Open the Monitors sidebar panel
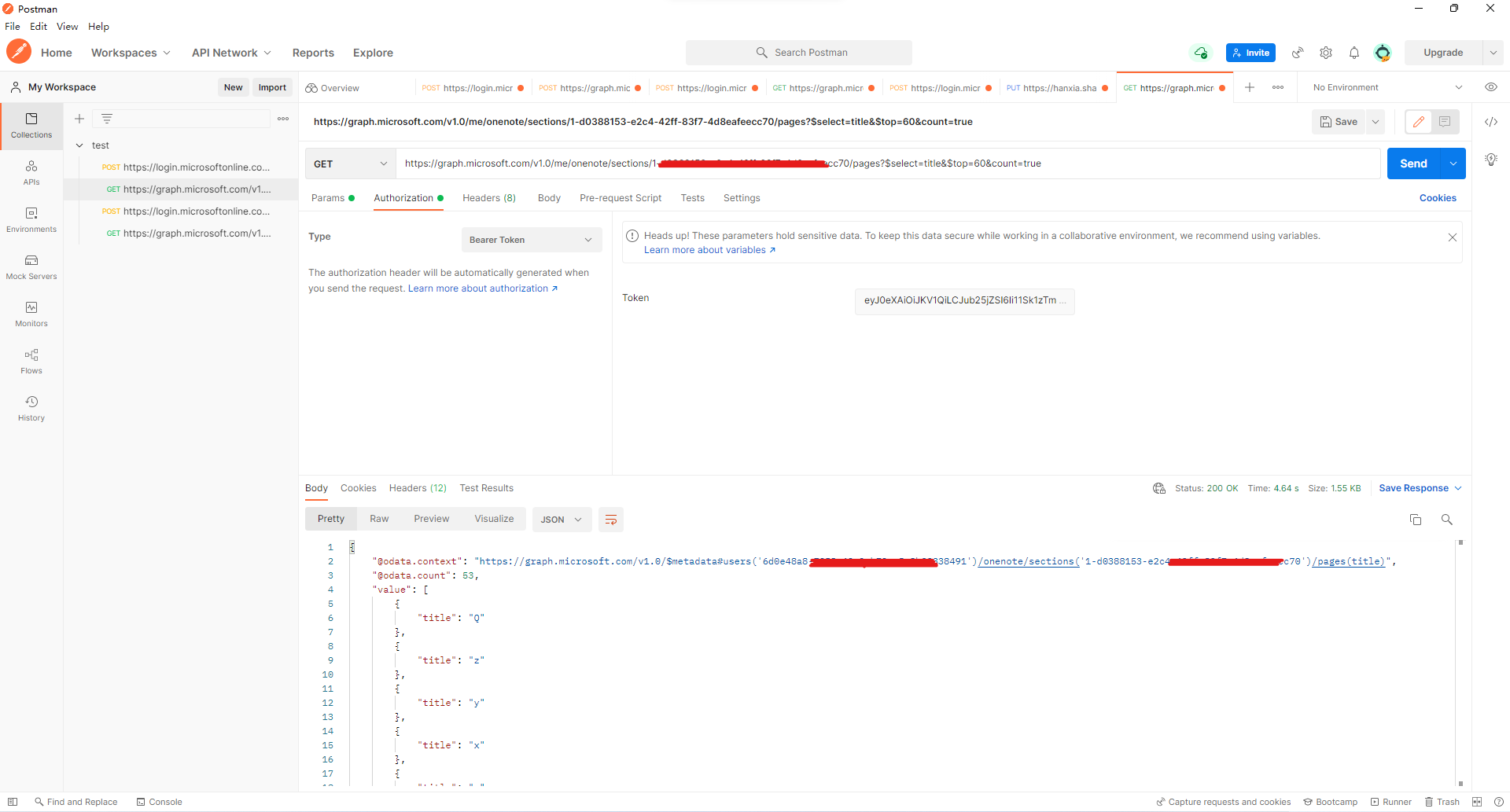Viewport: 1510px width, 812px height. point(31,314)
